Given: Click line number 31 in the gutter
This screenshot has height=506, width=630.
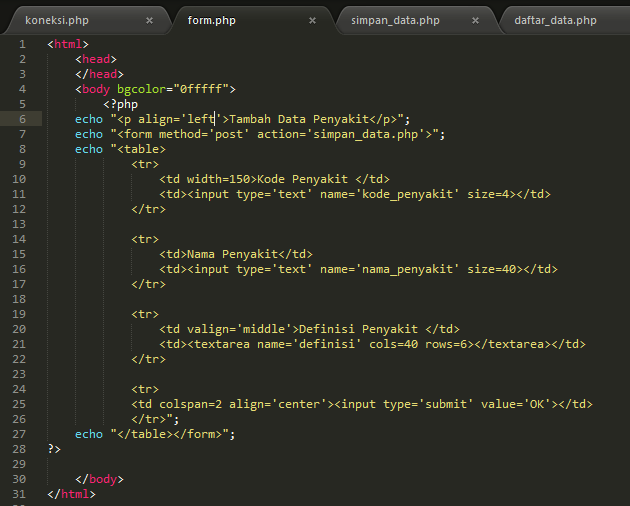Looking at the screenshot, I should point(19,494).
